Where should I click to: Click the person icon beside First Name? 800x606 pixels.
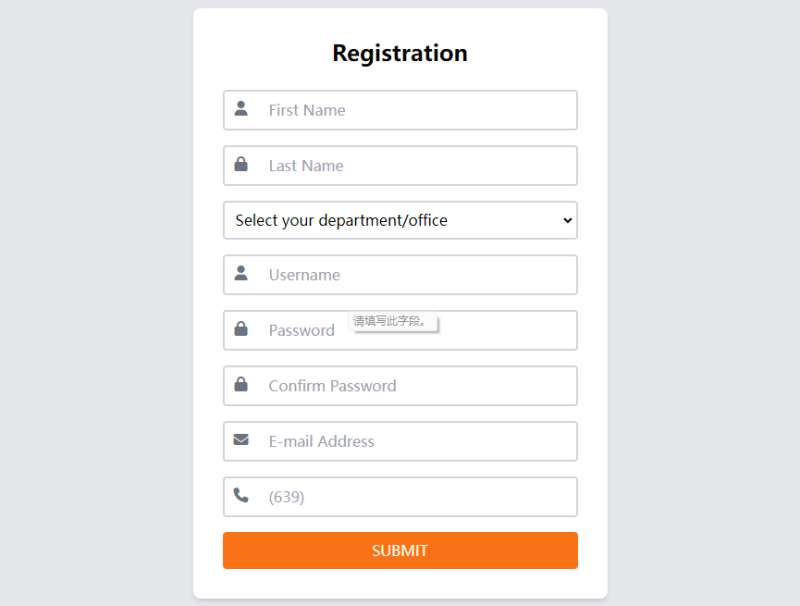tap(241, 108)
